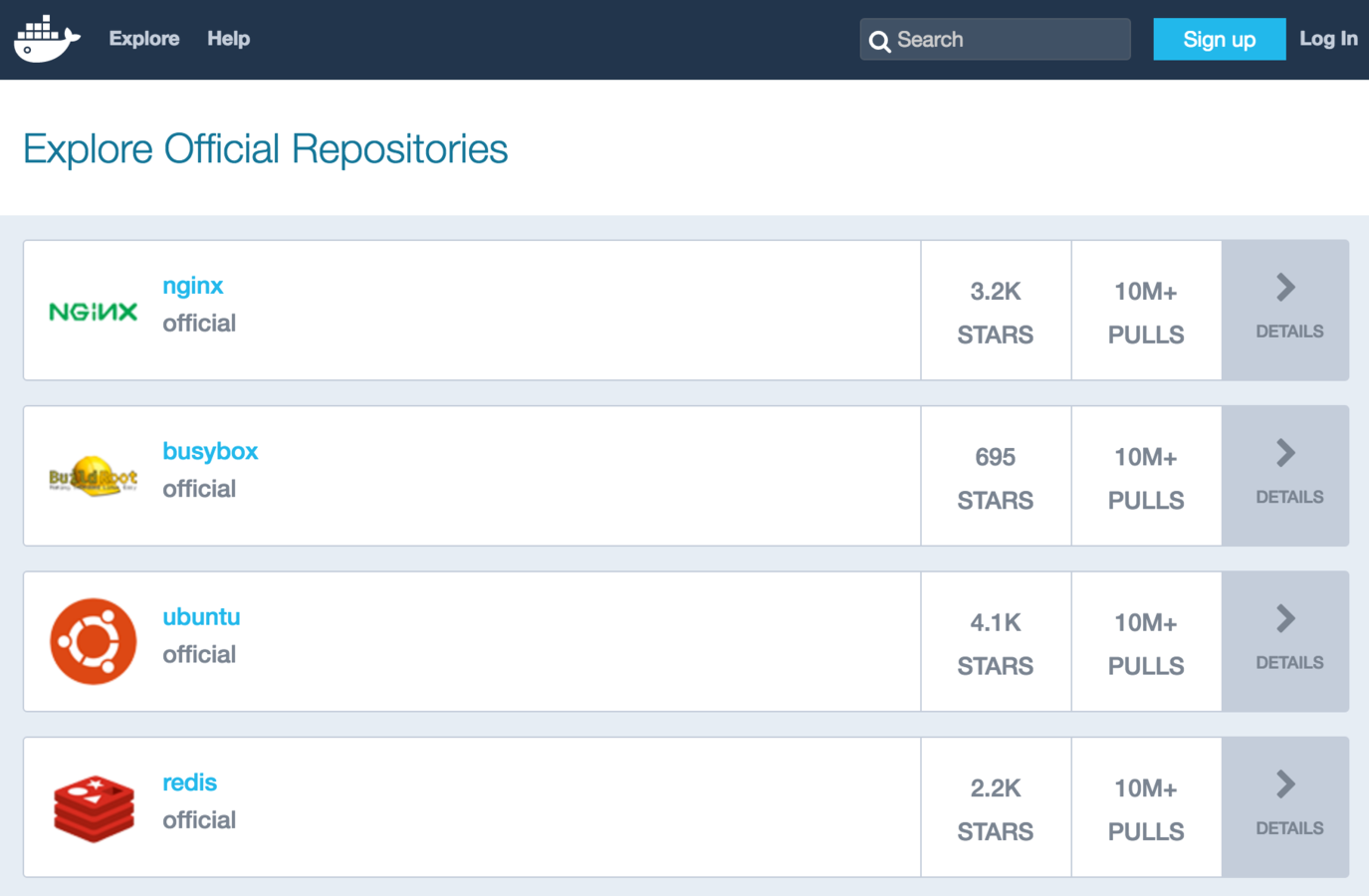Click the official label under redis

tap(199, 820)
